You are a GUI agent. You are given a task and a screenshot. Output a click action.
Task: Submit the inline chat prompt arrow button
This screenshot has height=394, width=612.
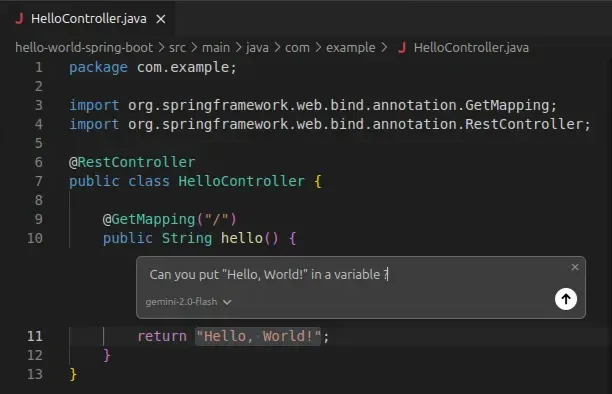point(566,299)
